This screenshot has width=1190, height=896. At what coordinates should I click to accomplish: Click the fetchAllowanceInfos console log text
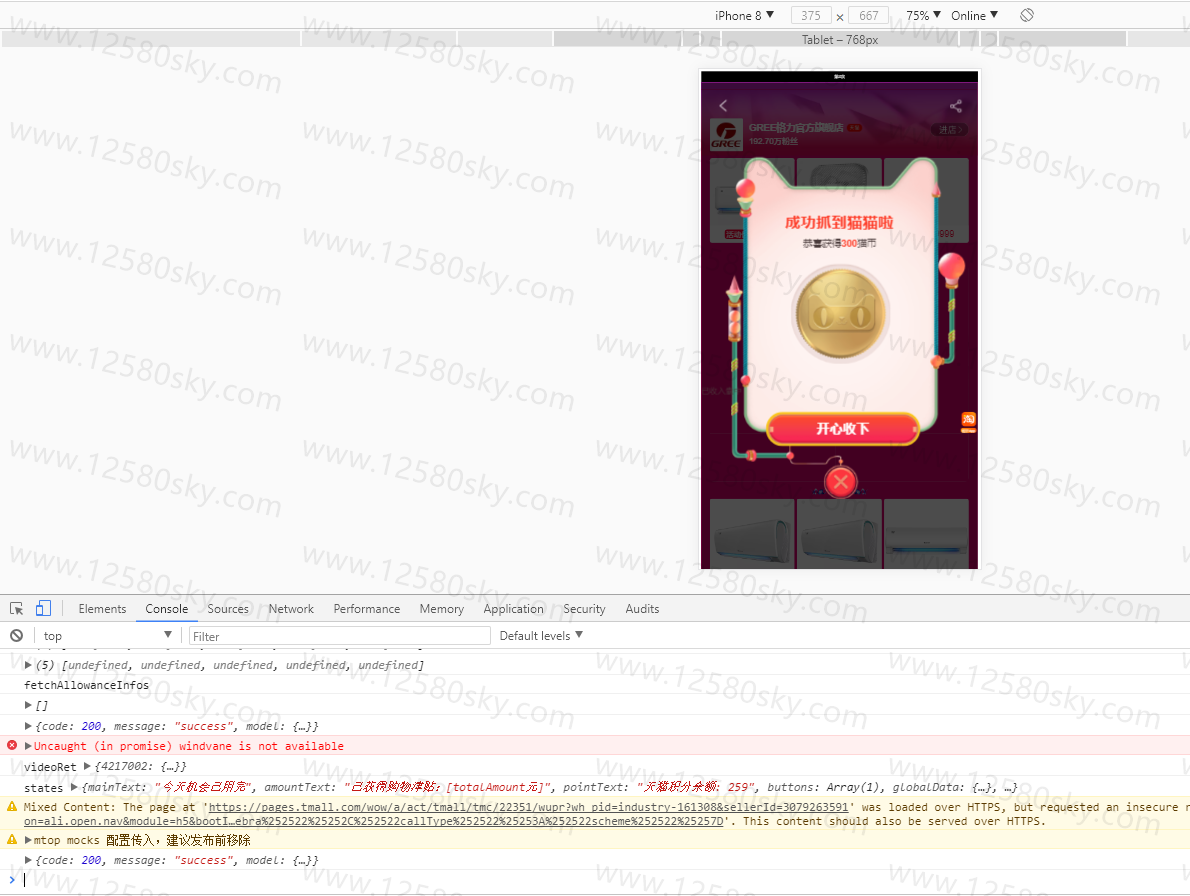pos(87,685)
